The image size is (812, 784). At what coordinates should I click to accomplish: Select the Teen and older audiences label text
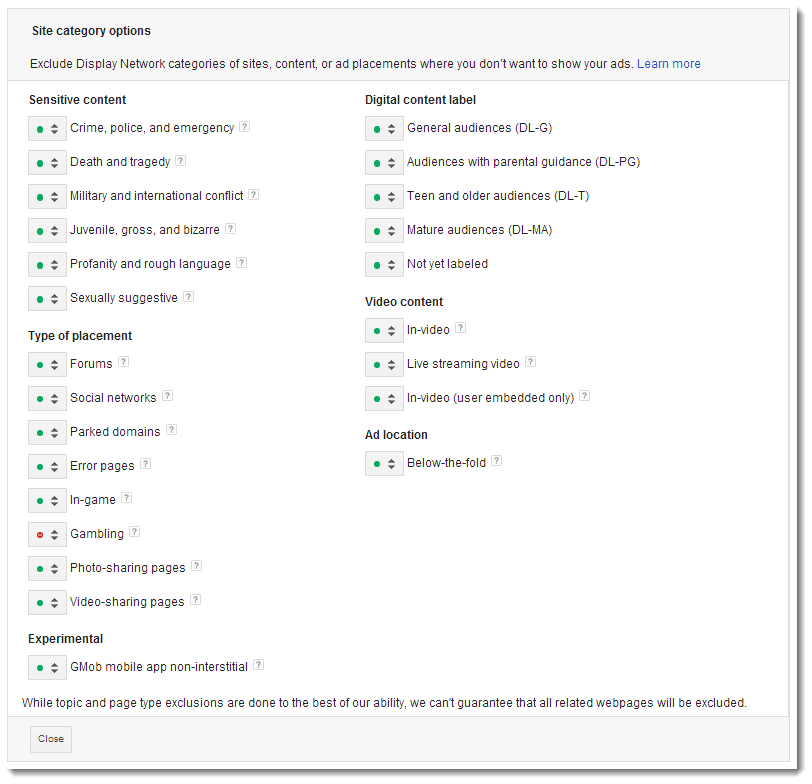[497, 196]
